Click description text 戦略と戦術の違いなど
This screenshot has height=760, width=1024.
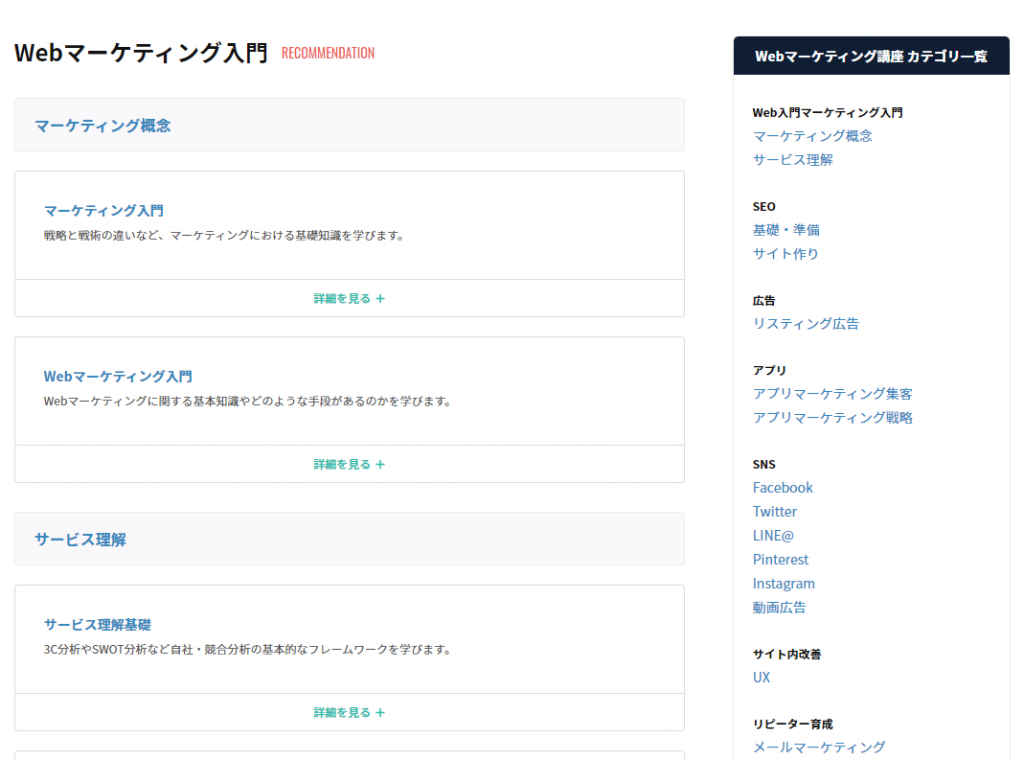(224, 236)
